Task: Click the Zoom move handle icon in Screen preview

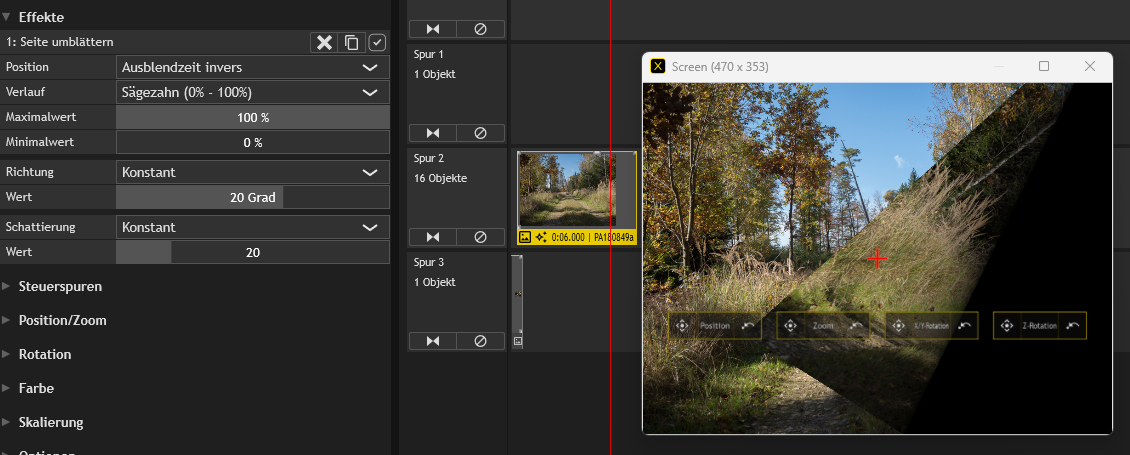Action: [x=790, y=326]
